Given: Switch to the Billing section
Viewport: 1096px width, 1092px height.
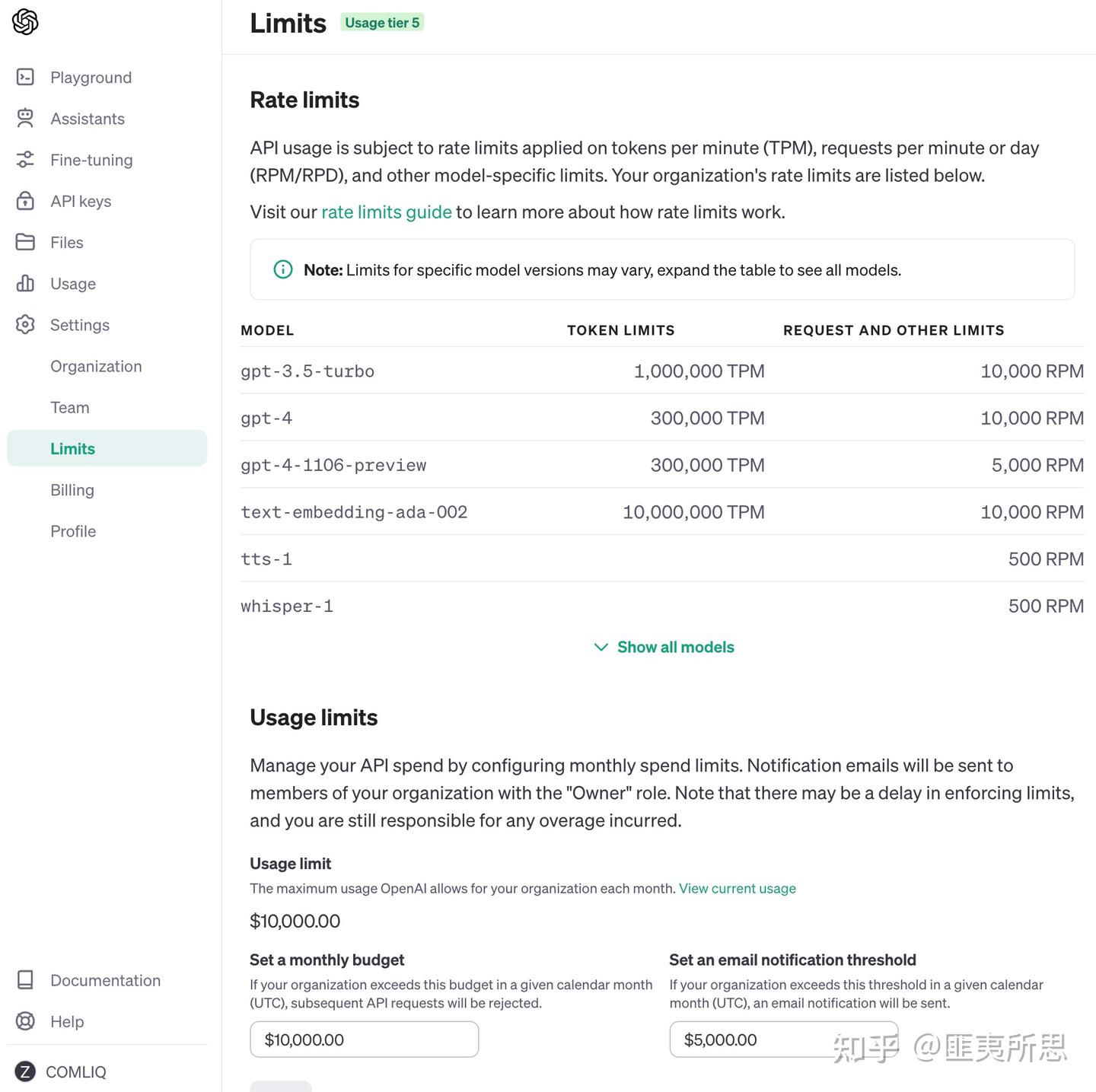Looking at the screenshot, I should pos(72,489).
